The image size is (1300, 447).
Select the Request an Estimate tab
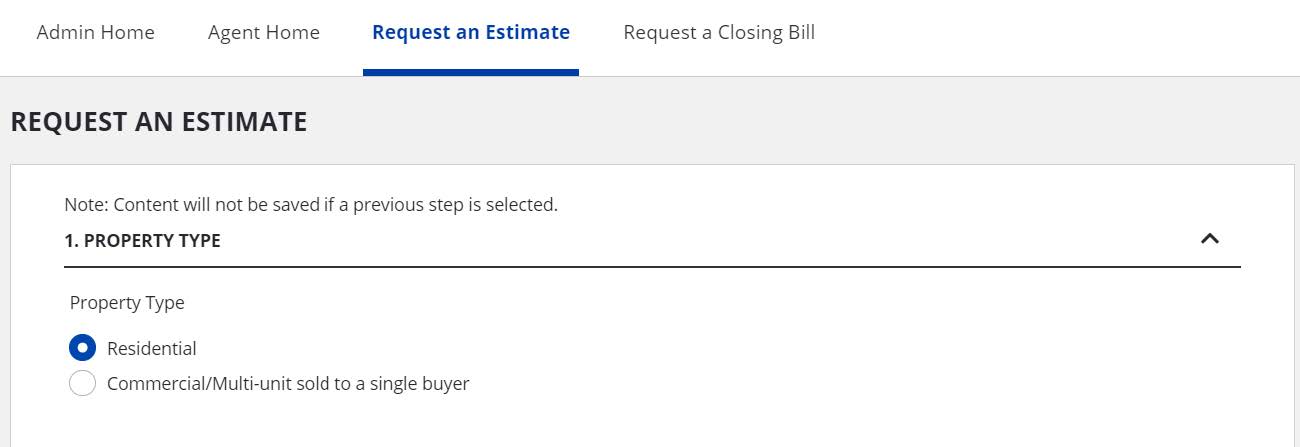click(x=471, y=32)
